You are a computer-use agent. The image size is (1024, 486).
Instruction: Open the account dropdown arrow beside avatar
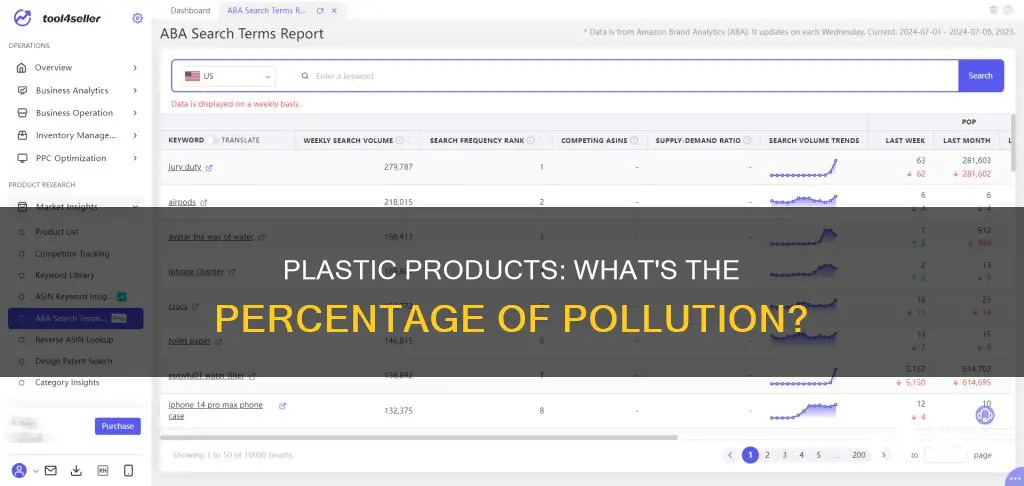pos(35,471)
